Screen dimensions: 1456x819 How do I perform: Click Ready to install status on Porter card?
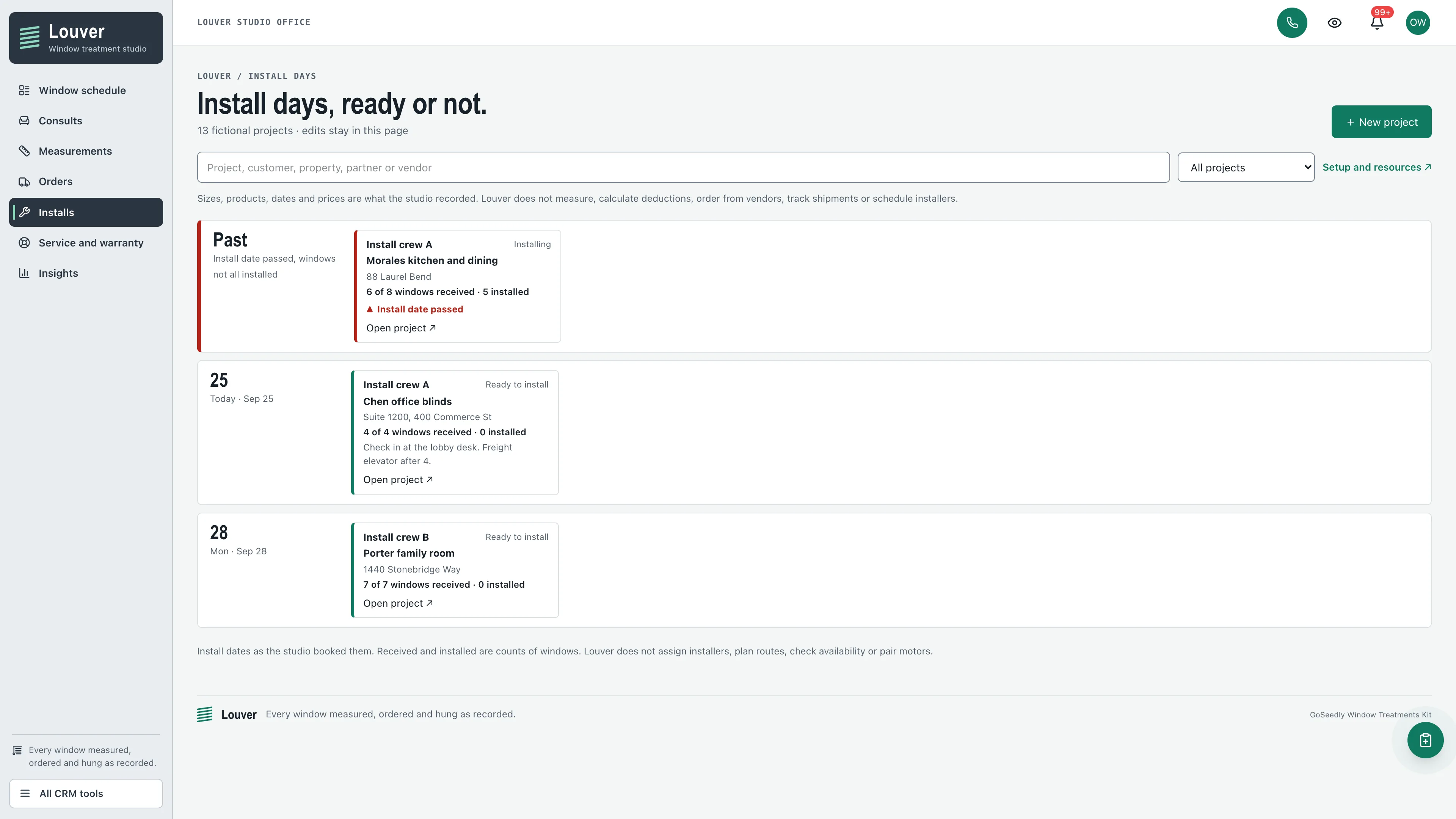516,537
